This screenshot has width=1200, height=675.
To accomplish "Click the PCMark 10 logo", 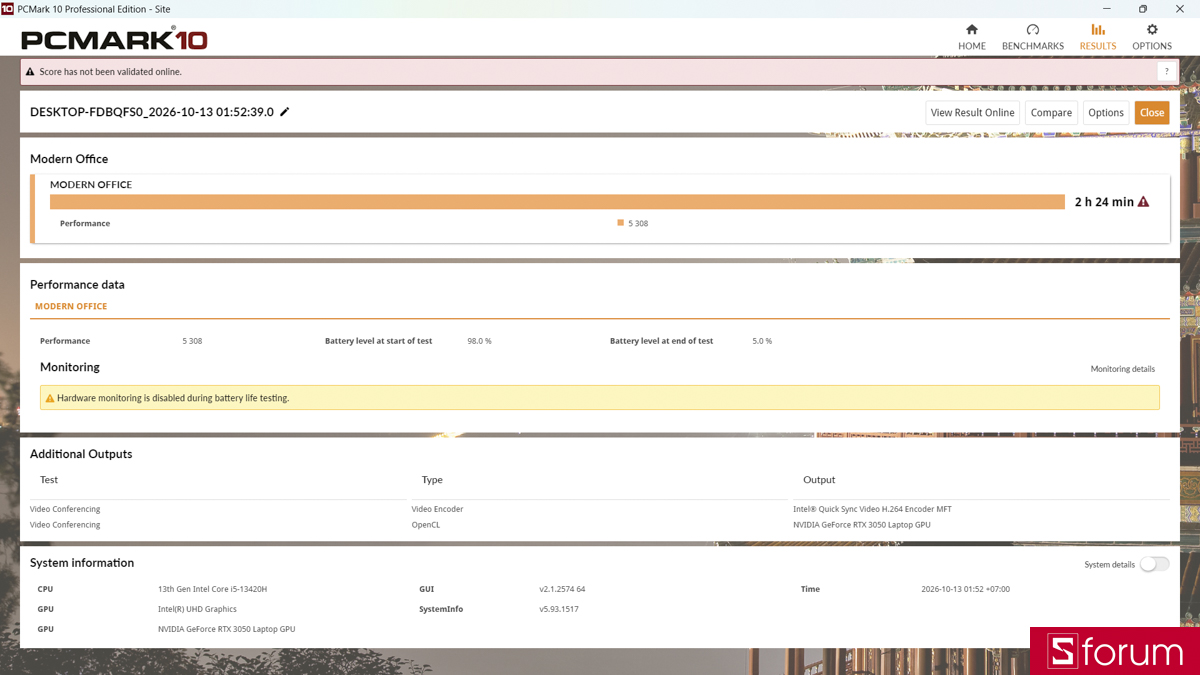I will (x=114, y=40).
